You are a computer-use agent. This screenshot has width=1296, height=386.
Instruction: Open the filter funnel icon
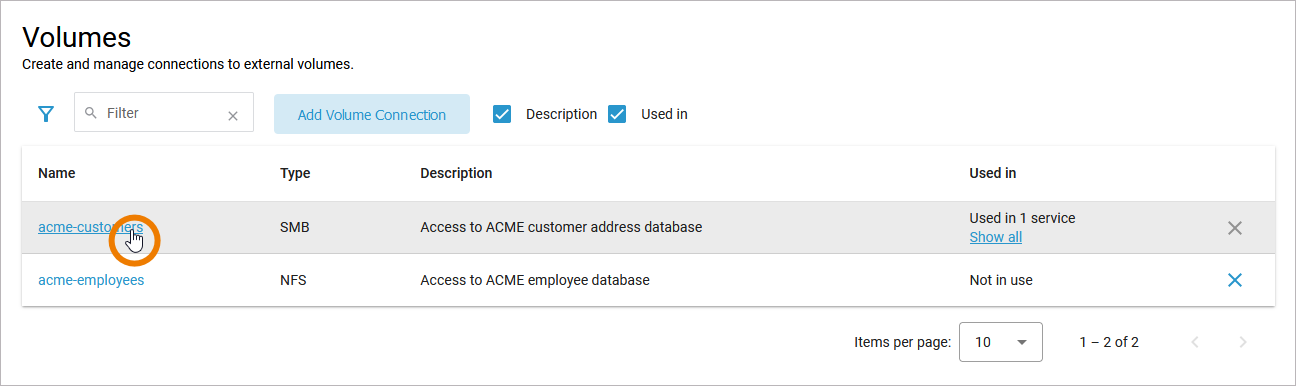tap(46, 114)
